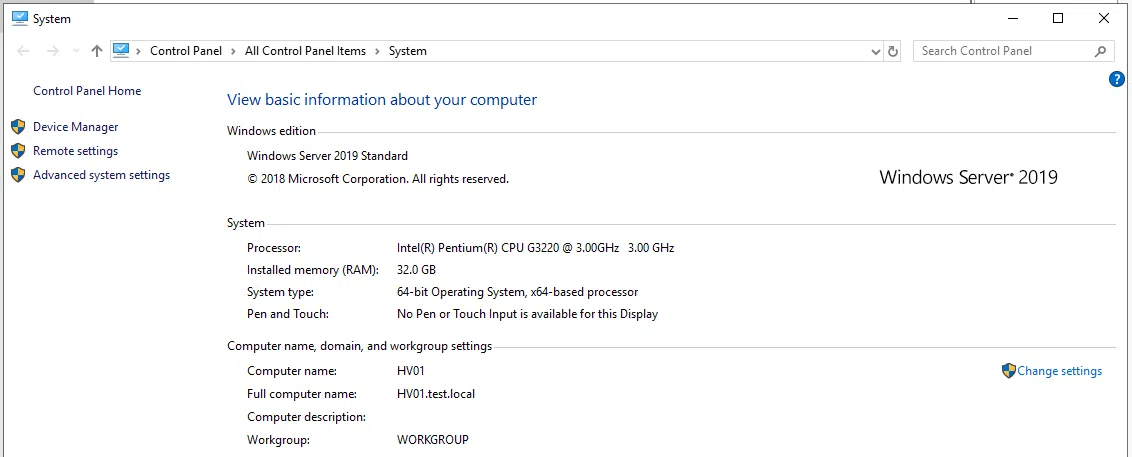The height and width of the screenshot is (457, 1132).
Task: Focus the Search Control Panel field
Action: [1000, 51]
